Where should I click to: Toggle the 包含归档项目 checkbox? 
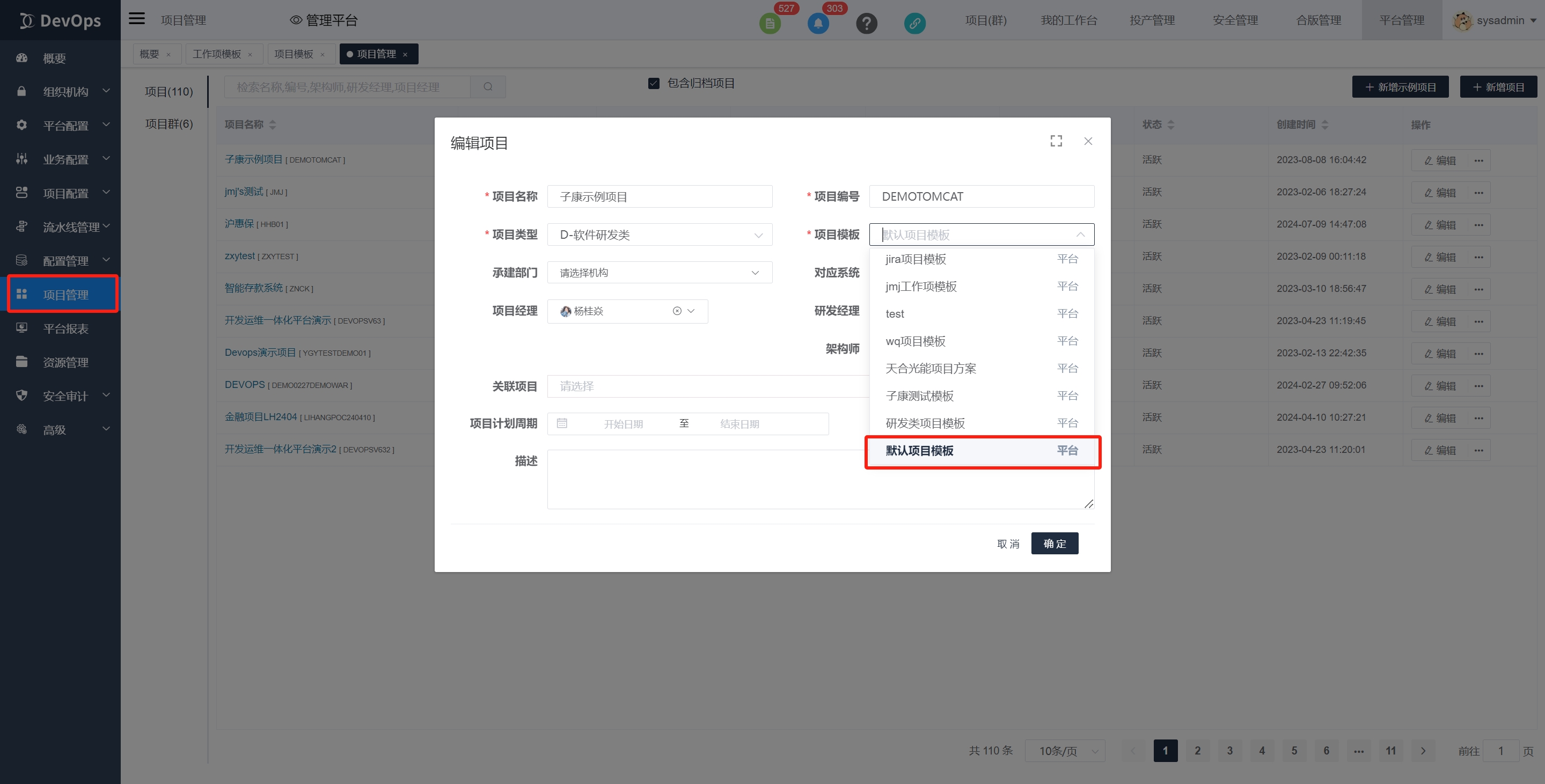[654, 83]
